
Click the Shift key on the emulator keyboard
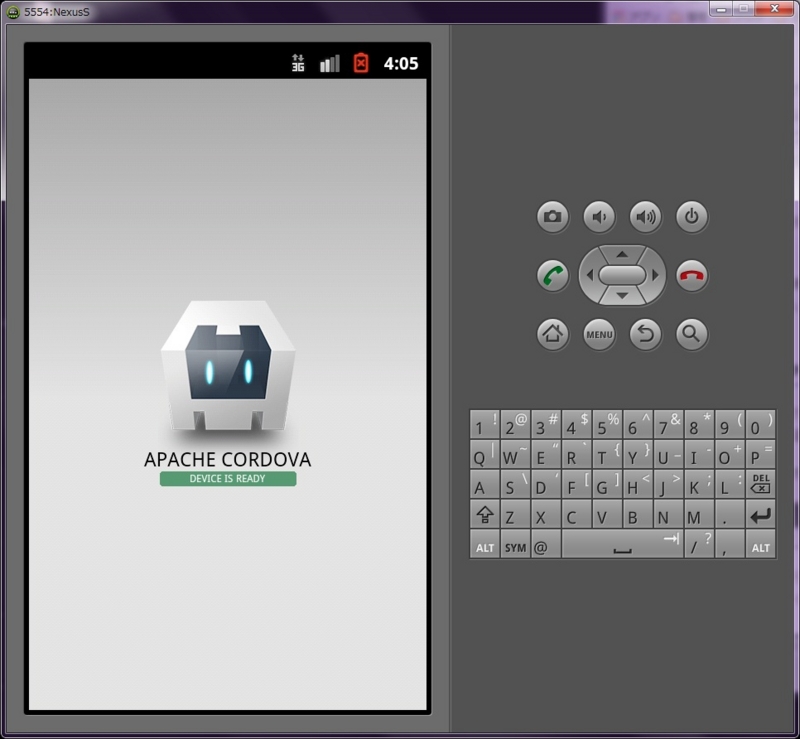[485, 514]
